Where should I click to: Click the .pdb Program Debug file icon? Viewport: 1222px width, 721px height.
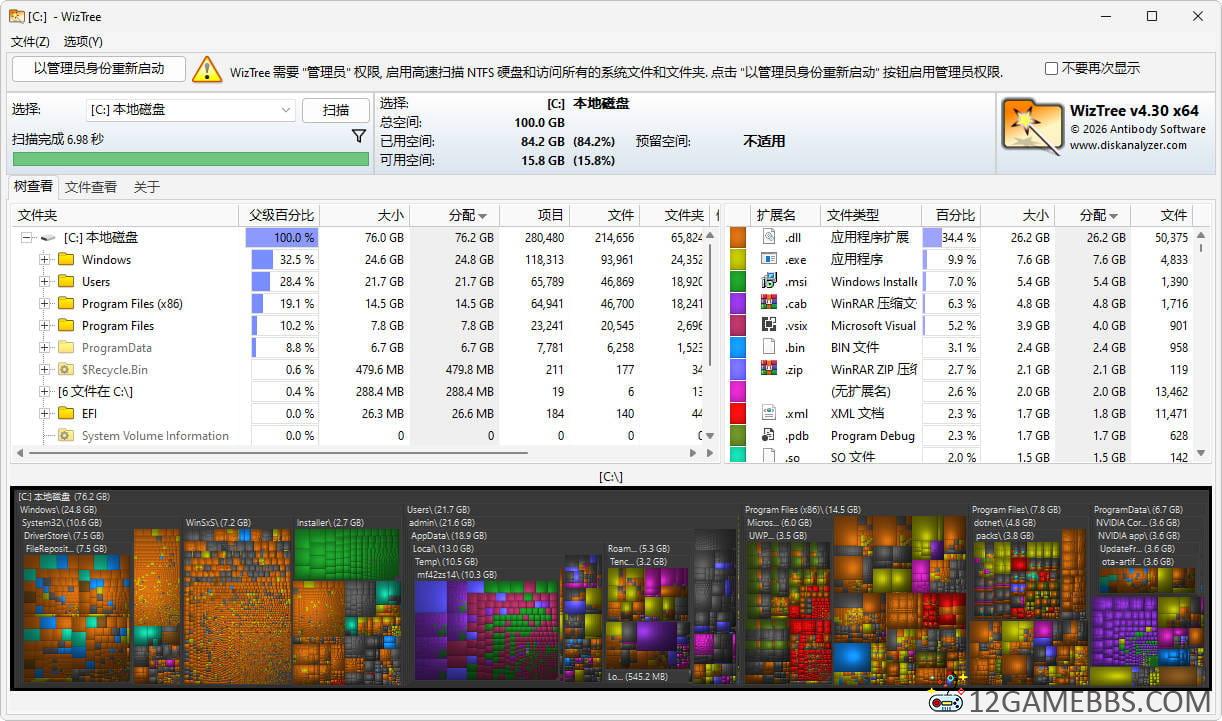click(769, 435)
